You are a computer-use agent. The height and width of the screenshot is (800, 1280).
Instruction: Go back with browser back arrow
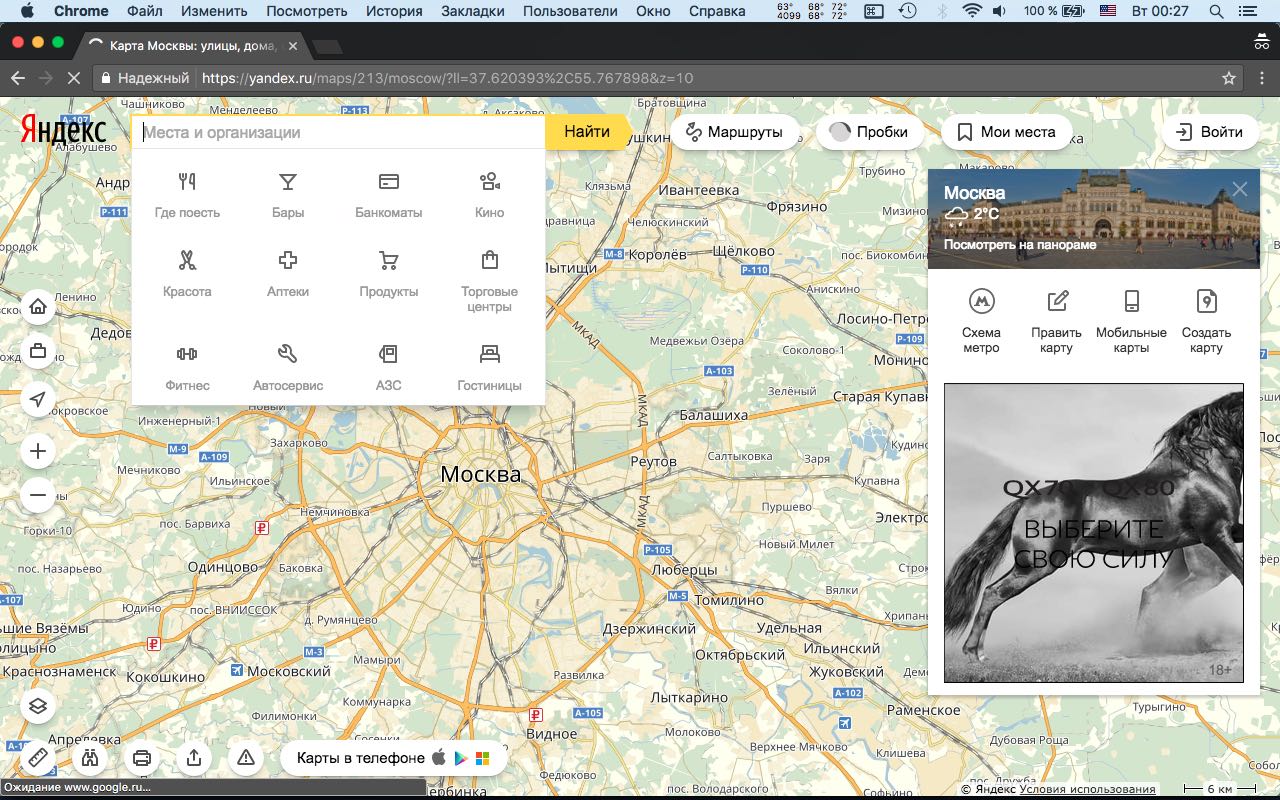point(18,78)
